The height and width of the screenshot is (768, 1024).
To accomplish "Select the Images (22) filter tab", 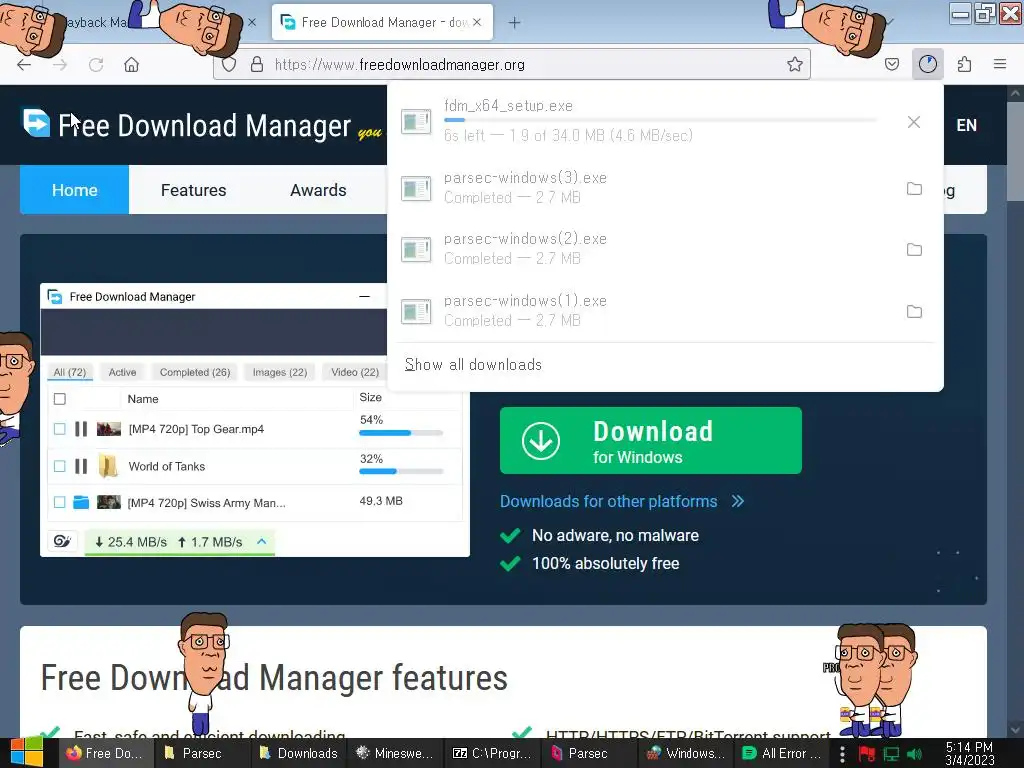I will 280,372.
